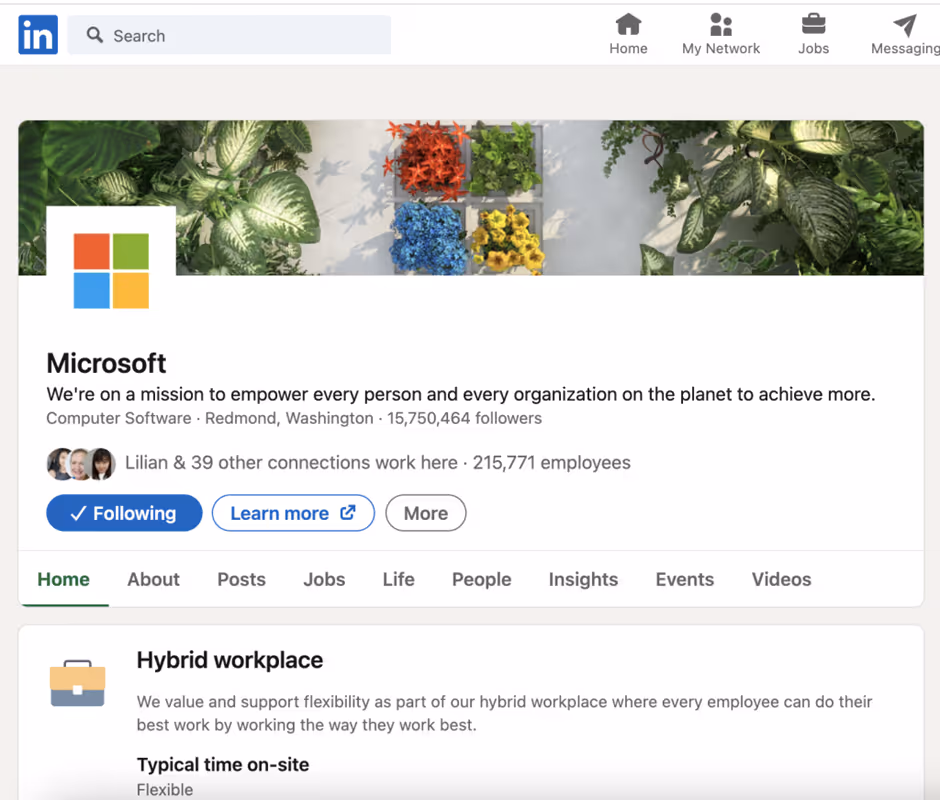Switch to the About tab
Image resolution: width=940 pixels, height=800 pixels.
(153, 579)
